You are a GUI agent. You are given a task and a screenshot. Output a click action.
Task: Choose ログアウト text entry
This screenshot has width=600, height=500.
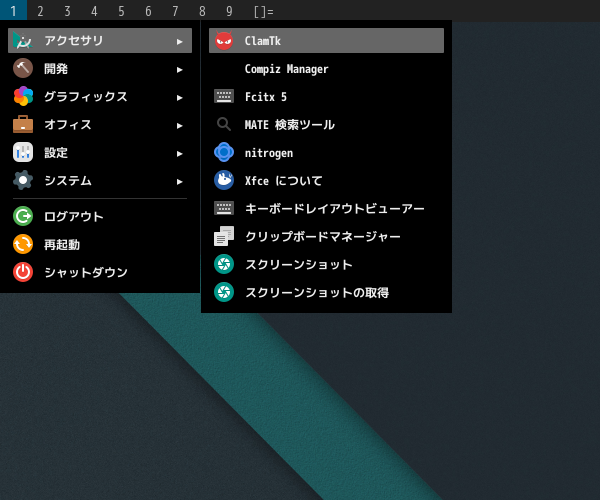pyautogui.click(x=74, y=217)
